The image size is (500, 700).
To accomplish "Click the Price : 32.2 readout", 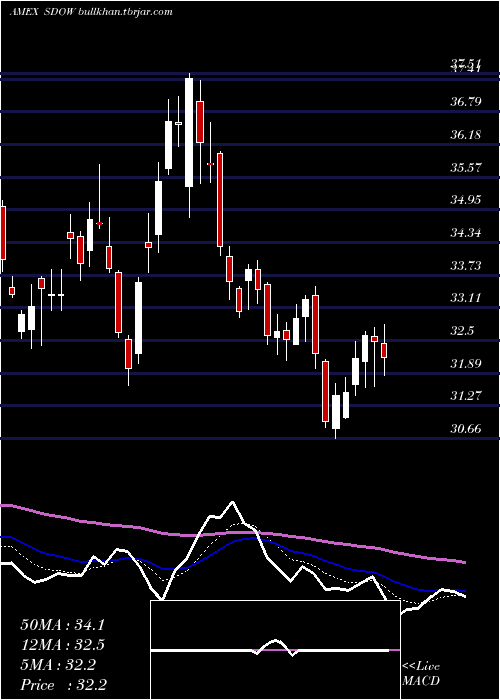I will click(x=63, y=685).
